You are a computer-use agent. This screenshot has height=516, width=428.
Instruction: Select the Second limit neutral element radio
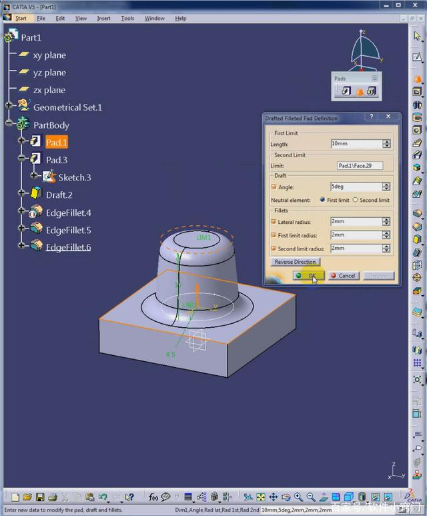coord(355,200)
